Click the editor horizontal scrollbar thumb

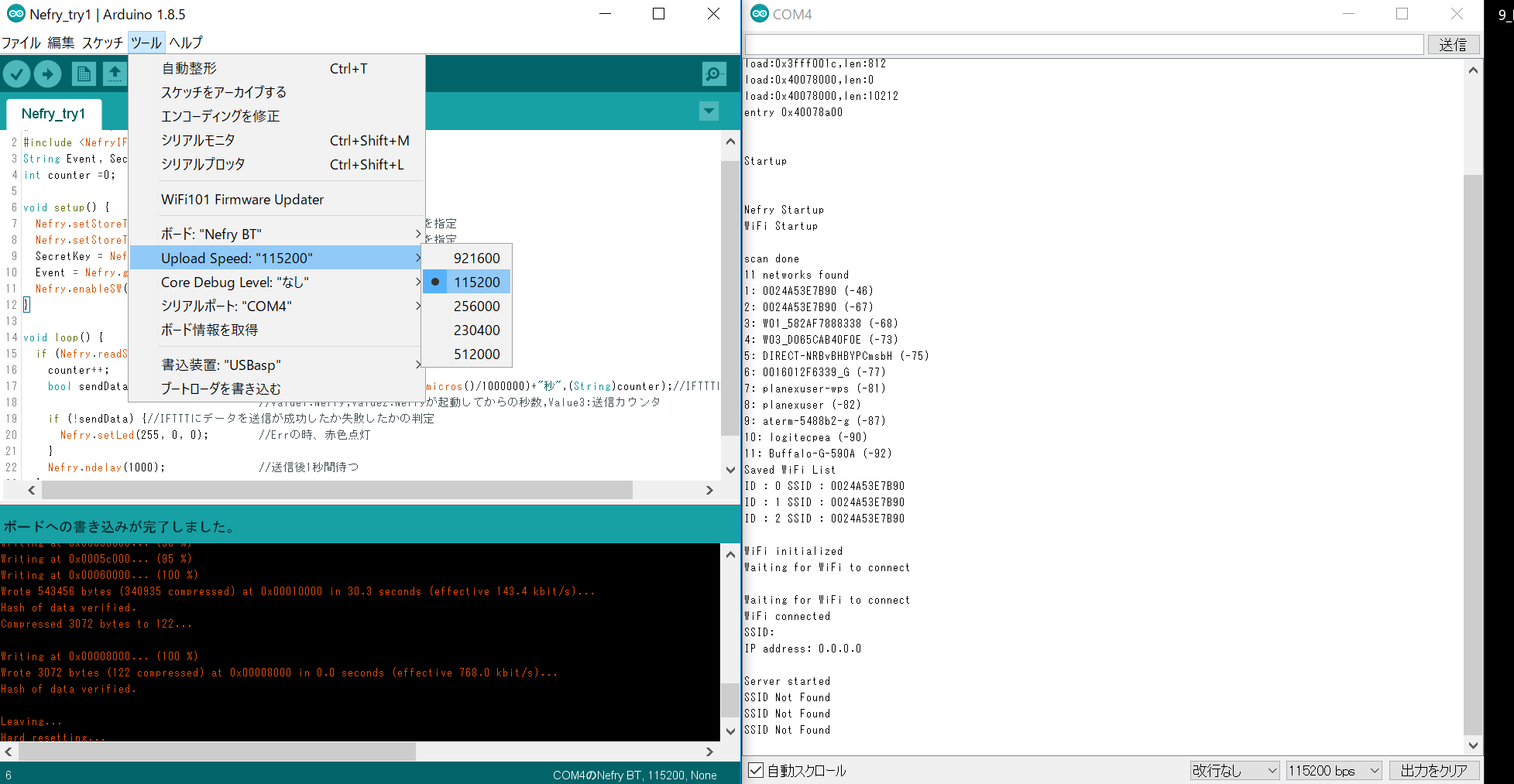[337, 490]
